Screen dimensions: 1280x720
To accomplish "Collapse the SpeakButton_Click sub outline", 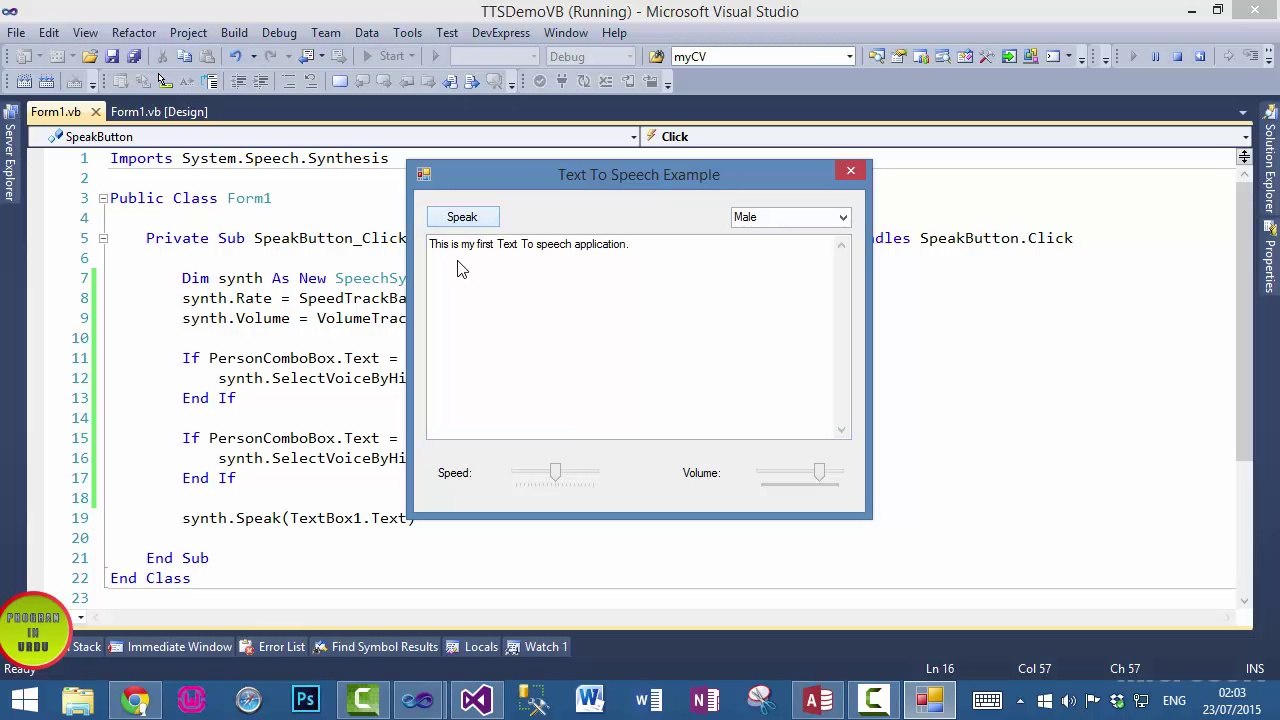I will click(102, 238).
